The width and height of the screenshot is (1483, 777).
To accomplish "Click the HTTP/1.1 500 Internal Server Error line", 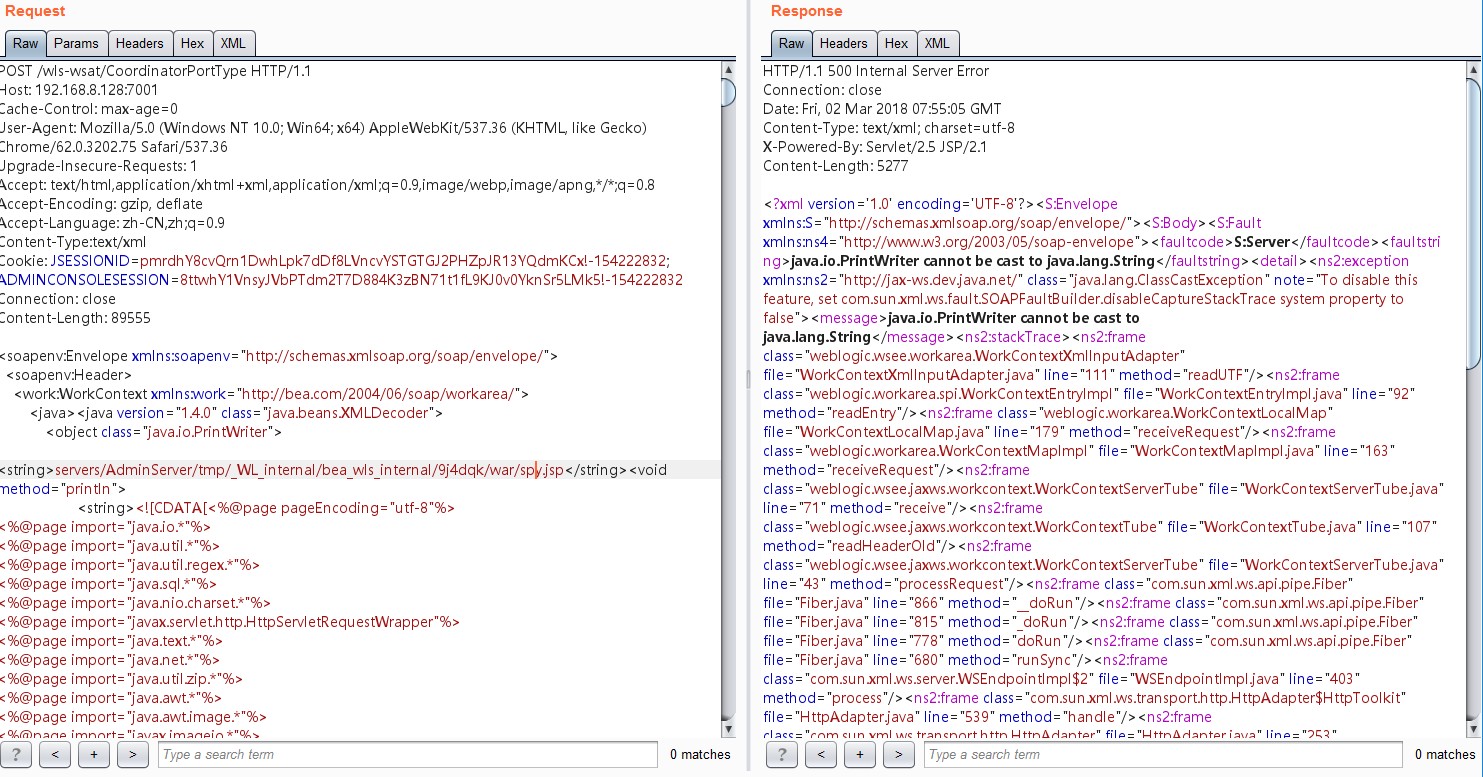I will pos(876,71).
